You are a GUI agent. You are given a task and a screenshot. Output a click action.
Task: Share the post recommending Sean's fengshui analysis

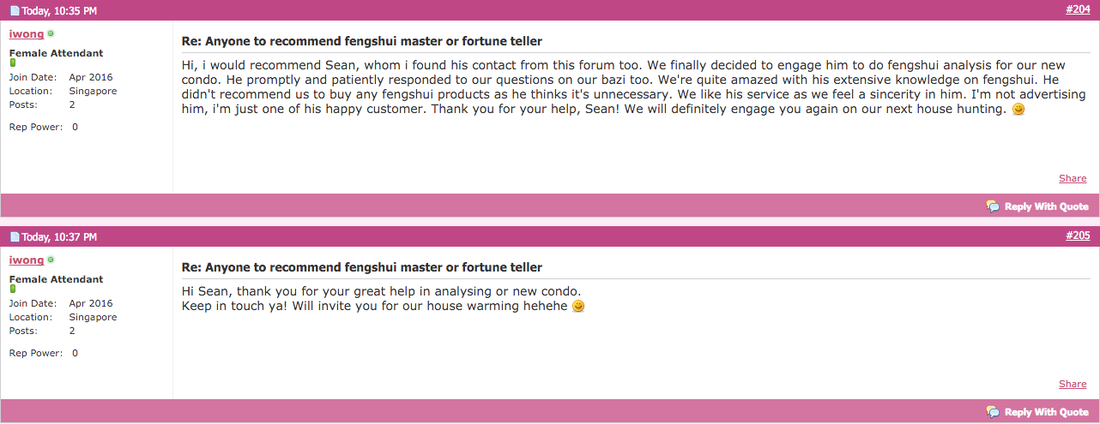coord(1073,178)
